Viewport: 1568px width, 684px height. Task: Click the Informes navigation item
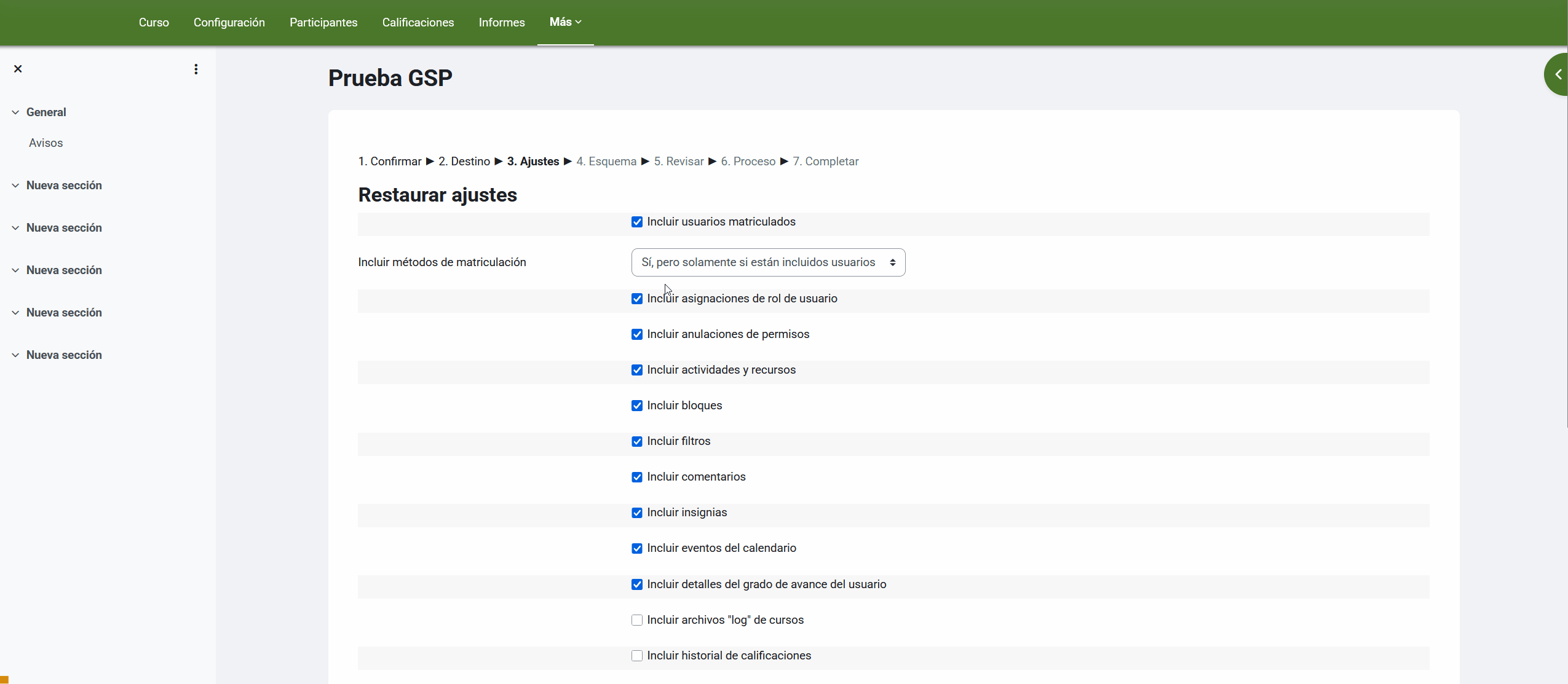pyautogui.click(x=502, y=23)
